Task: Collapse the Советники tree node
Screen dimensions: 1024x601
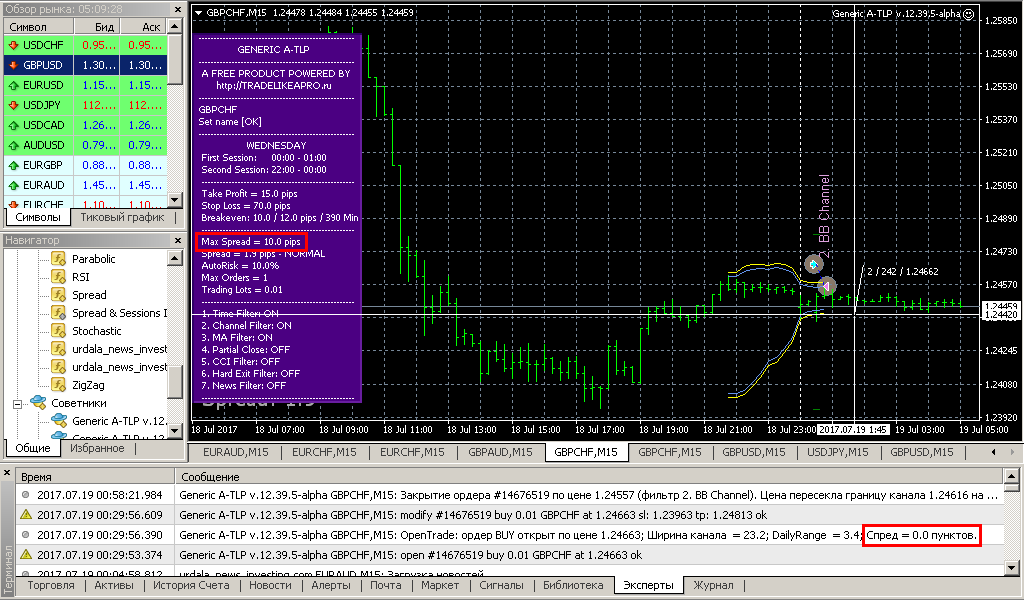Action: click(18, 404)
